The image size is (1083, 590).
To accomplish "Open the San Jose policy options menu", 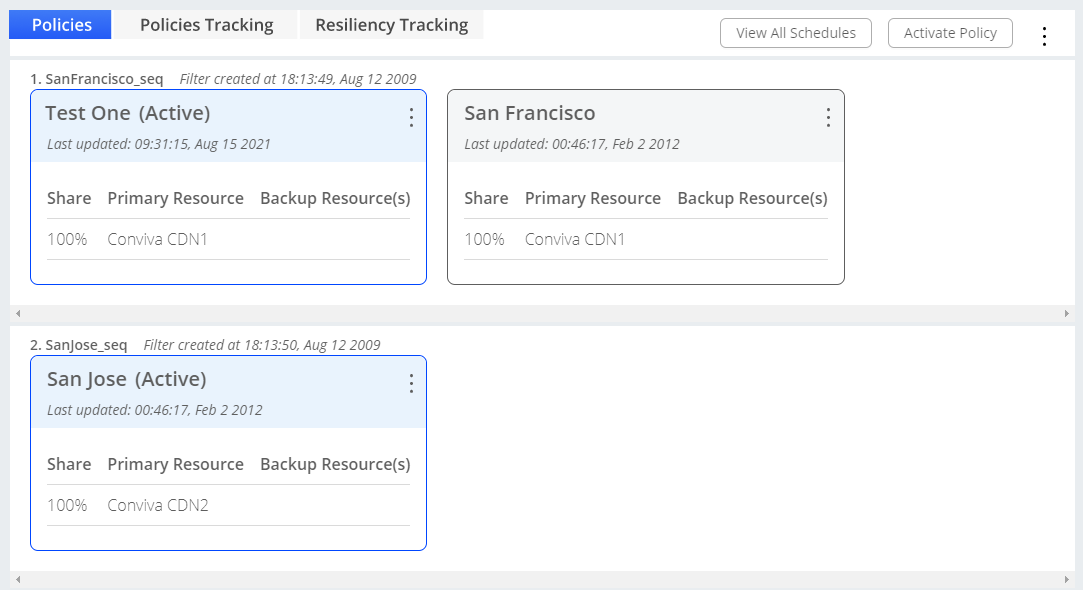I will (411, 384).
